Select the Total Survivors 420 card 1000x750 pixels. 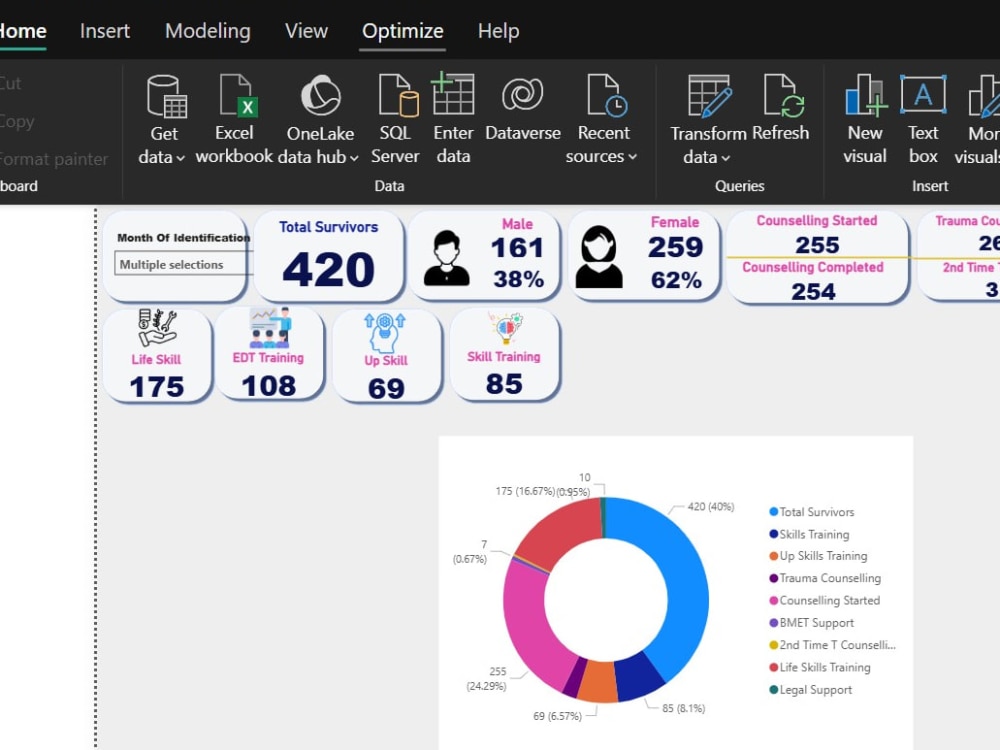point(328,256)
